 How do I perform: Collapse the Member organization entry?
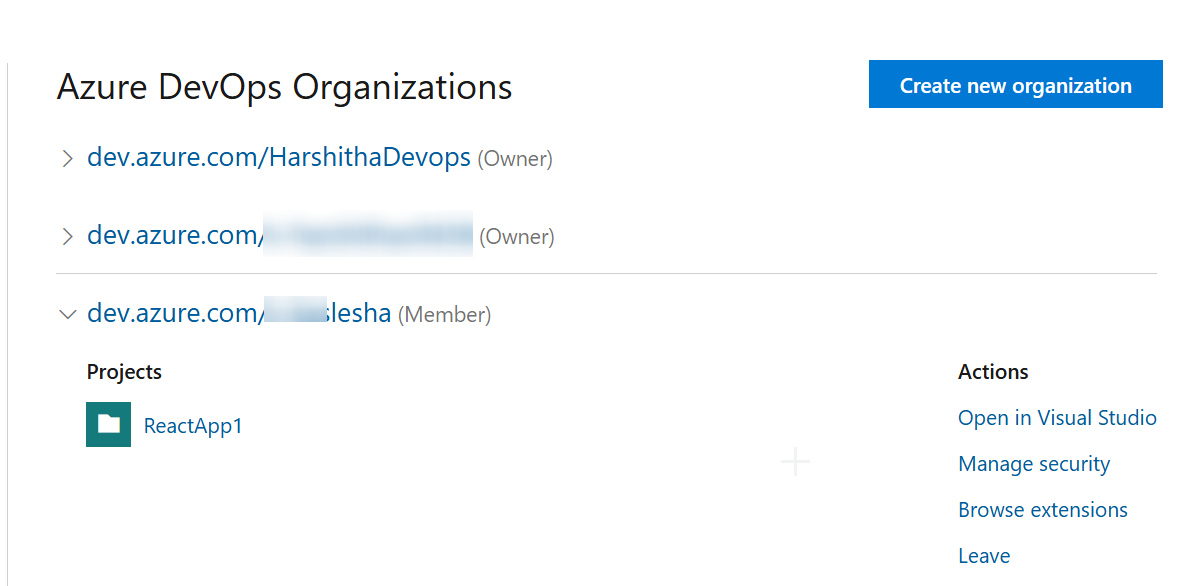[67, 313]
